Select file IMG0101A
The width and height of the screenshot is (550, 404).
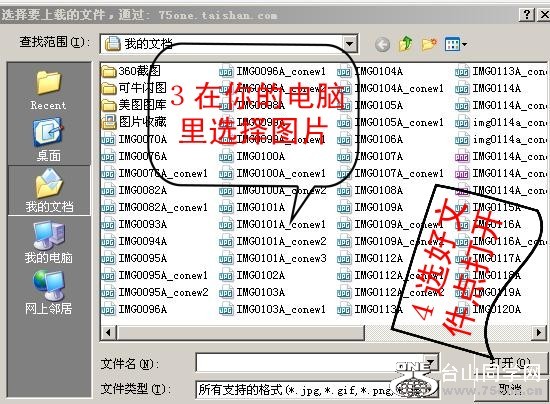[x=252, y=207]
